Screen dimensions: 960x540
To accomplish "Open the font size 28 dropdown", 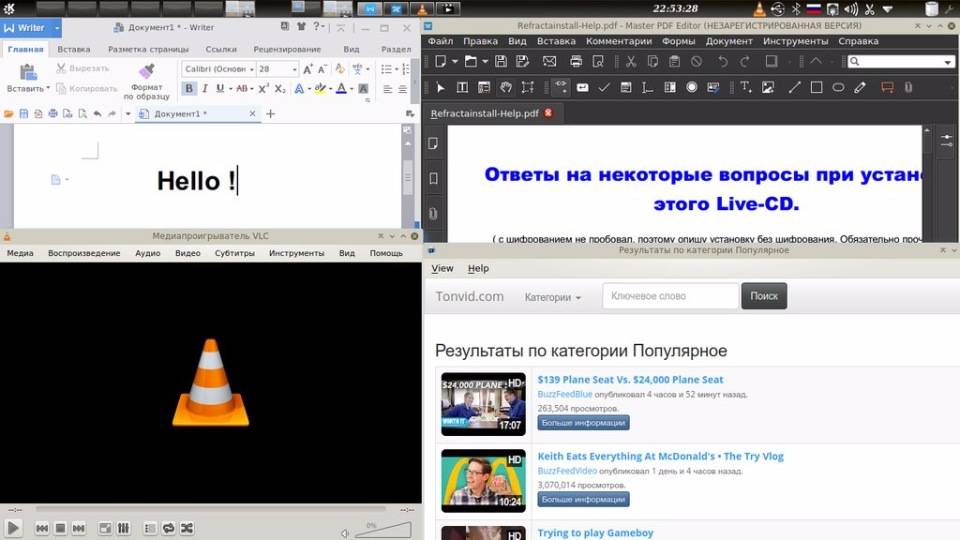I will (294, 69).
